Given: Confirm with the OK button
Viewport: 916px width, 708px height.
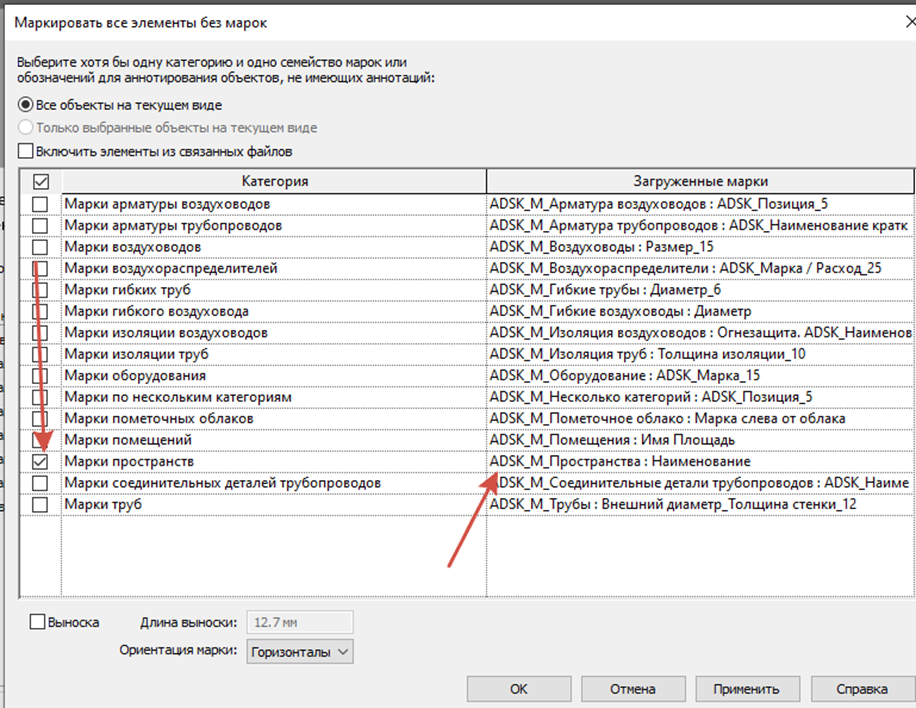Looking at the screenshot, I should pyautogui.click(x=519, y=689).
